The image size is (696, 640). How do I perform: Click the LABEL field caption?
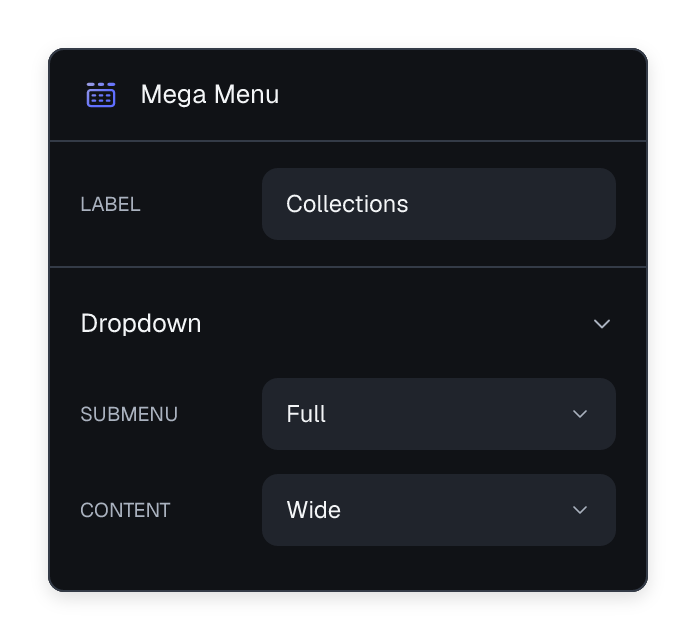pyautogui.click(x=110, y=205)
